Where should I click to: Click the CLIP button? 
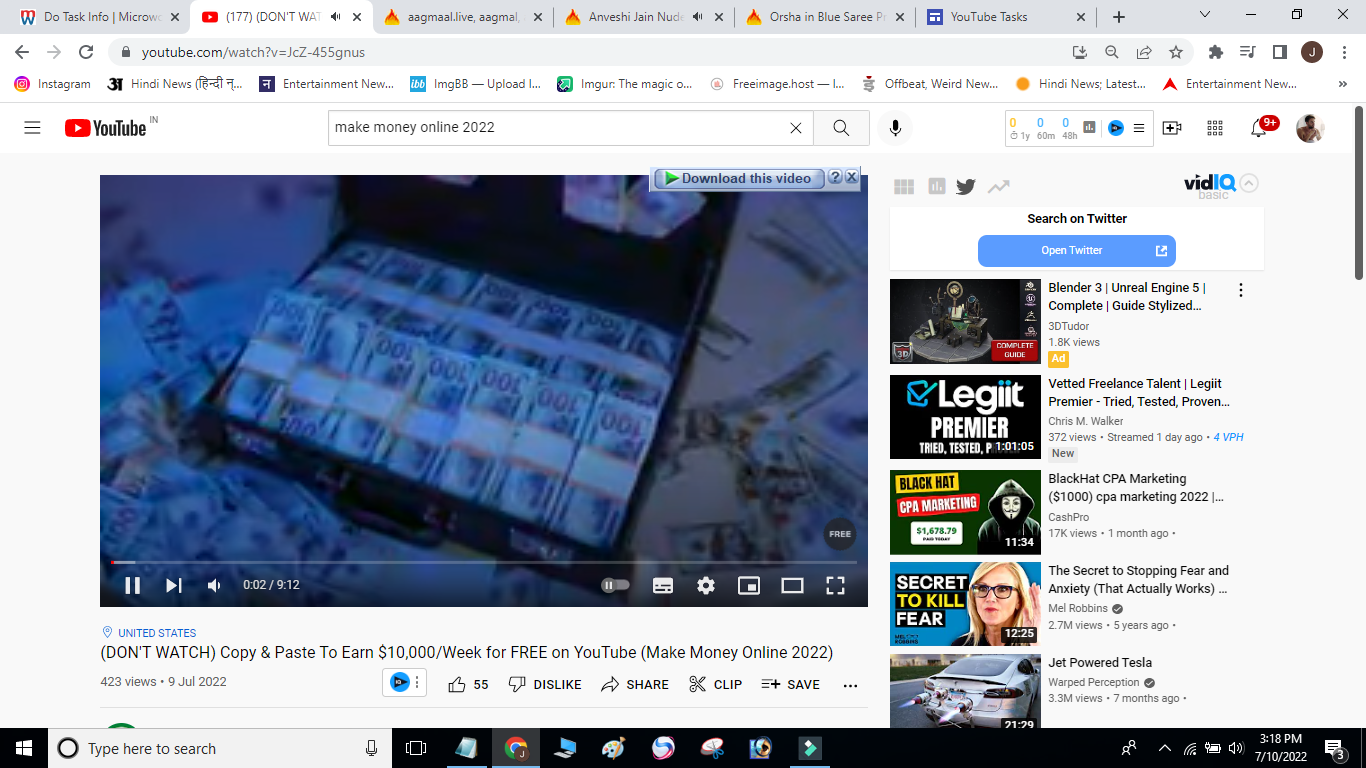715,684
